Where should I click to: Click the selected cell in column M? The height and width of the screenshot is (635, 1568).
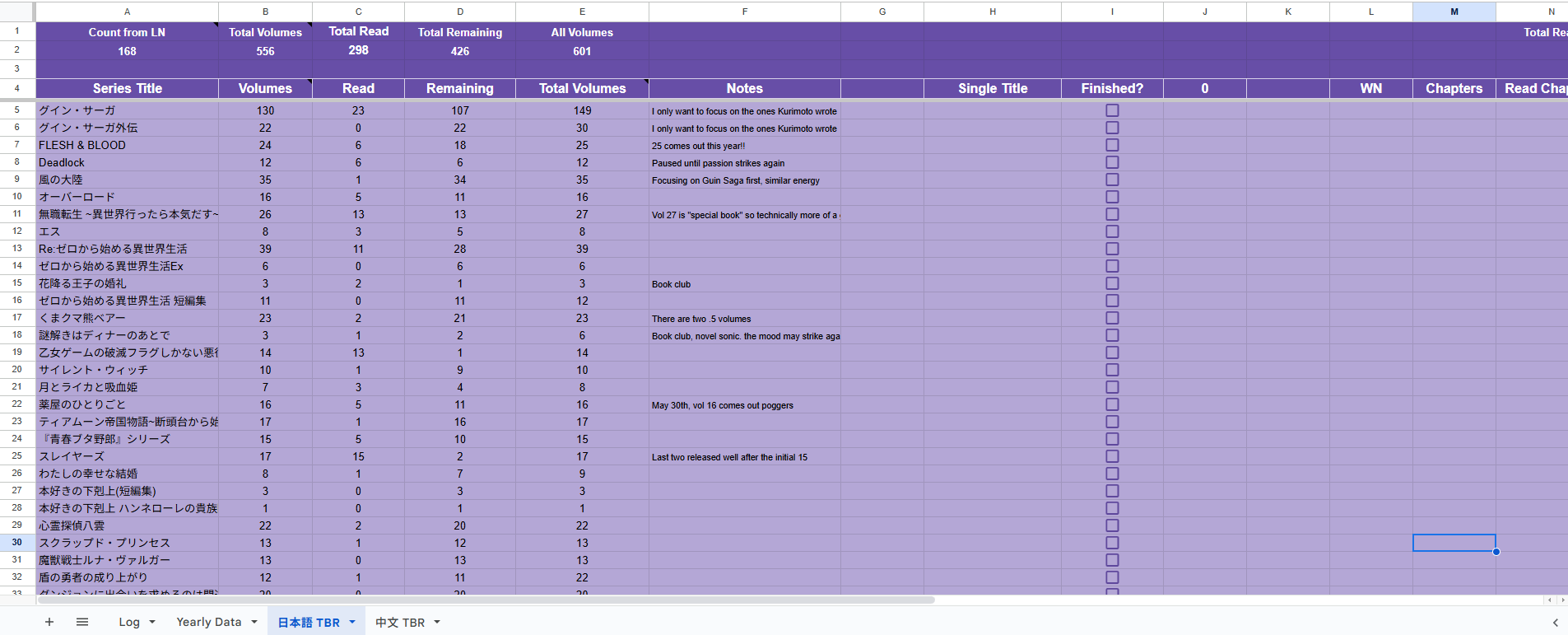(x=1454, y=543)
